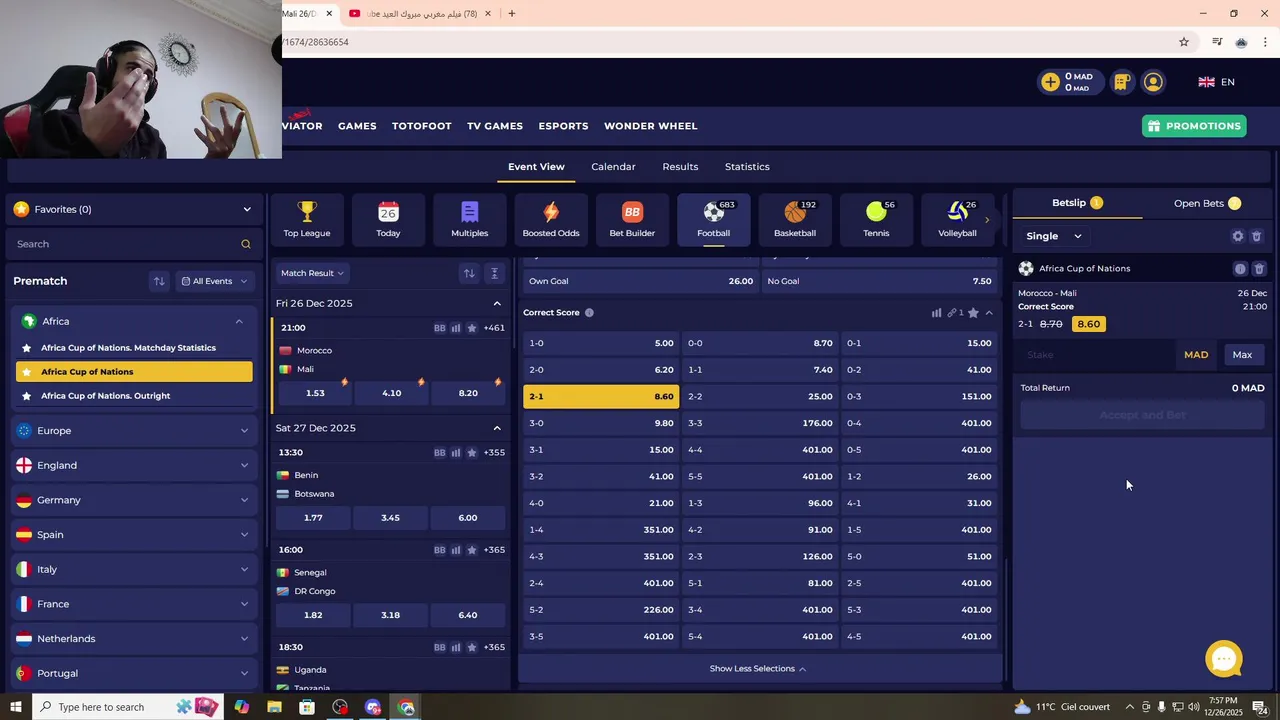Bet Morocco win at 1.53
The image size is (1280, 720).
pyautogui.click(x=315, y=393)
